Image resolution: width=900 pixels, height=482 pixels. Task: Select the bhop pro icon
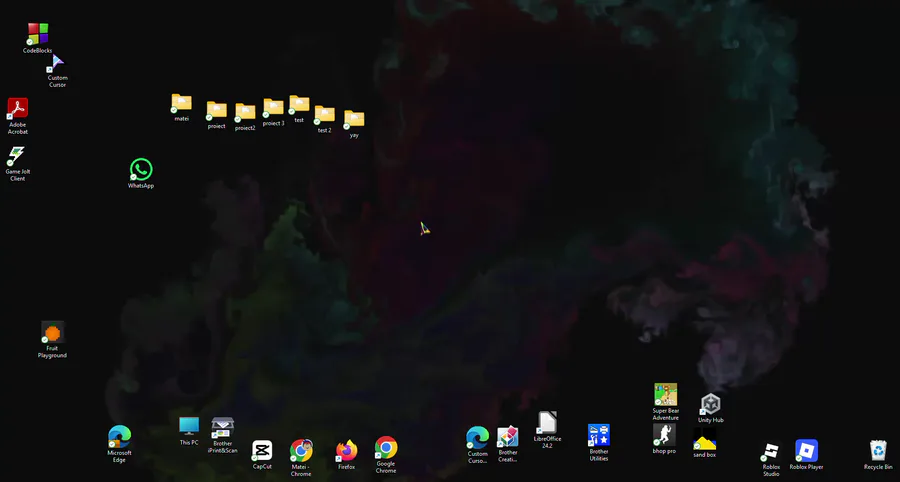[664, 436]
